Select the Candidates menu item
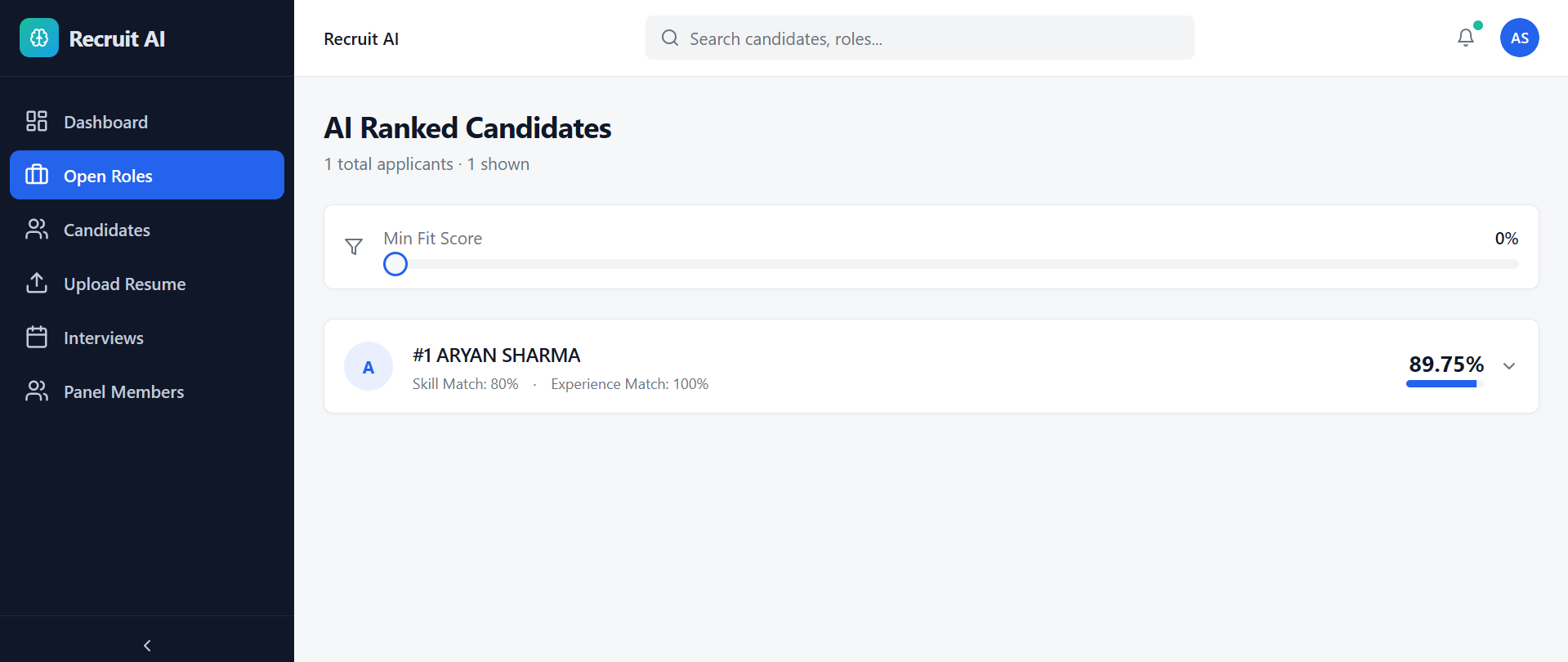The image size is (1568, 662). tap(107, 230)
